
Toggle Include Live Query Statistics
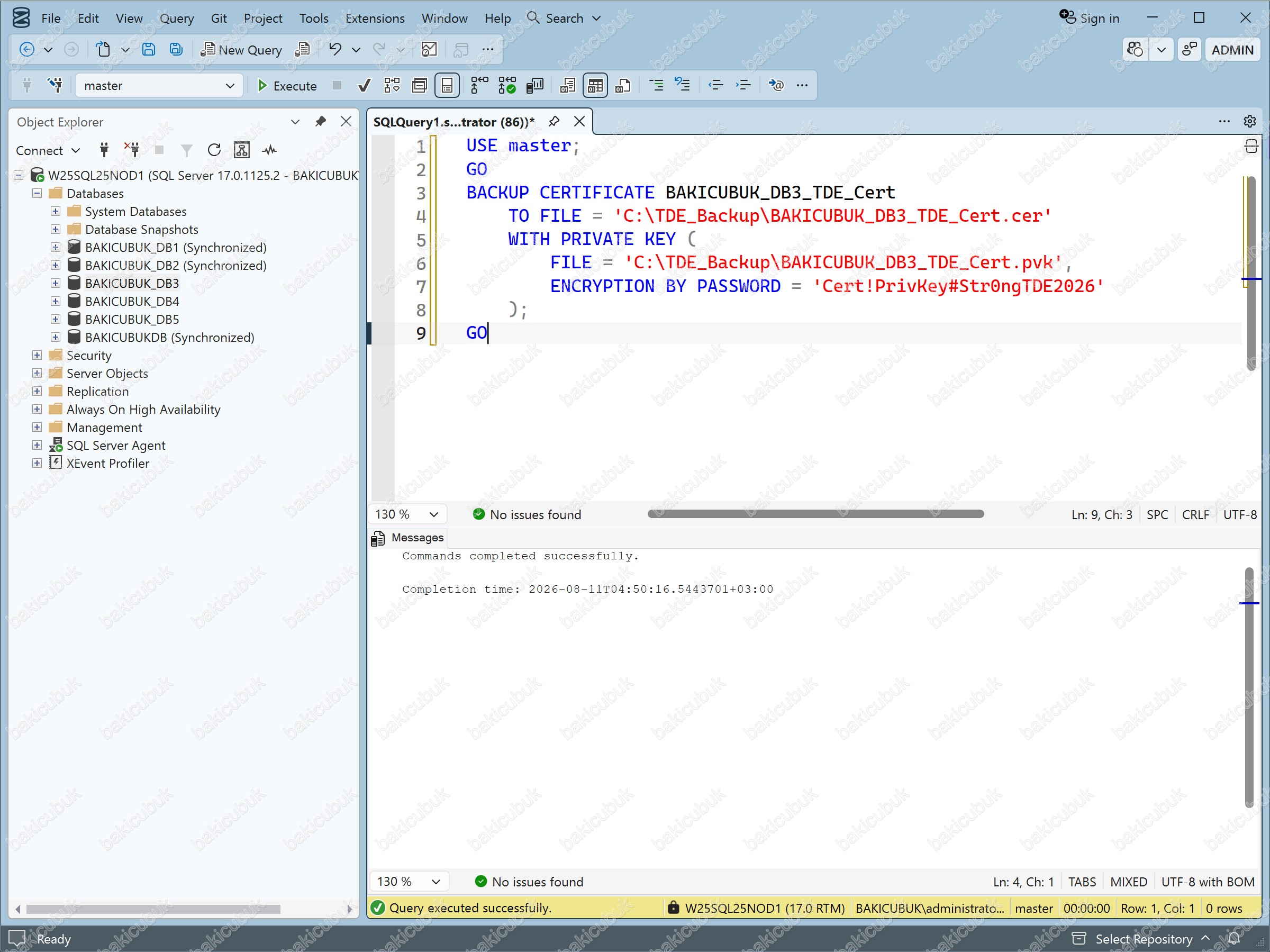point(507,86)
